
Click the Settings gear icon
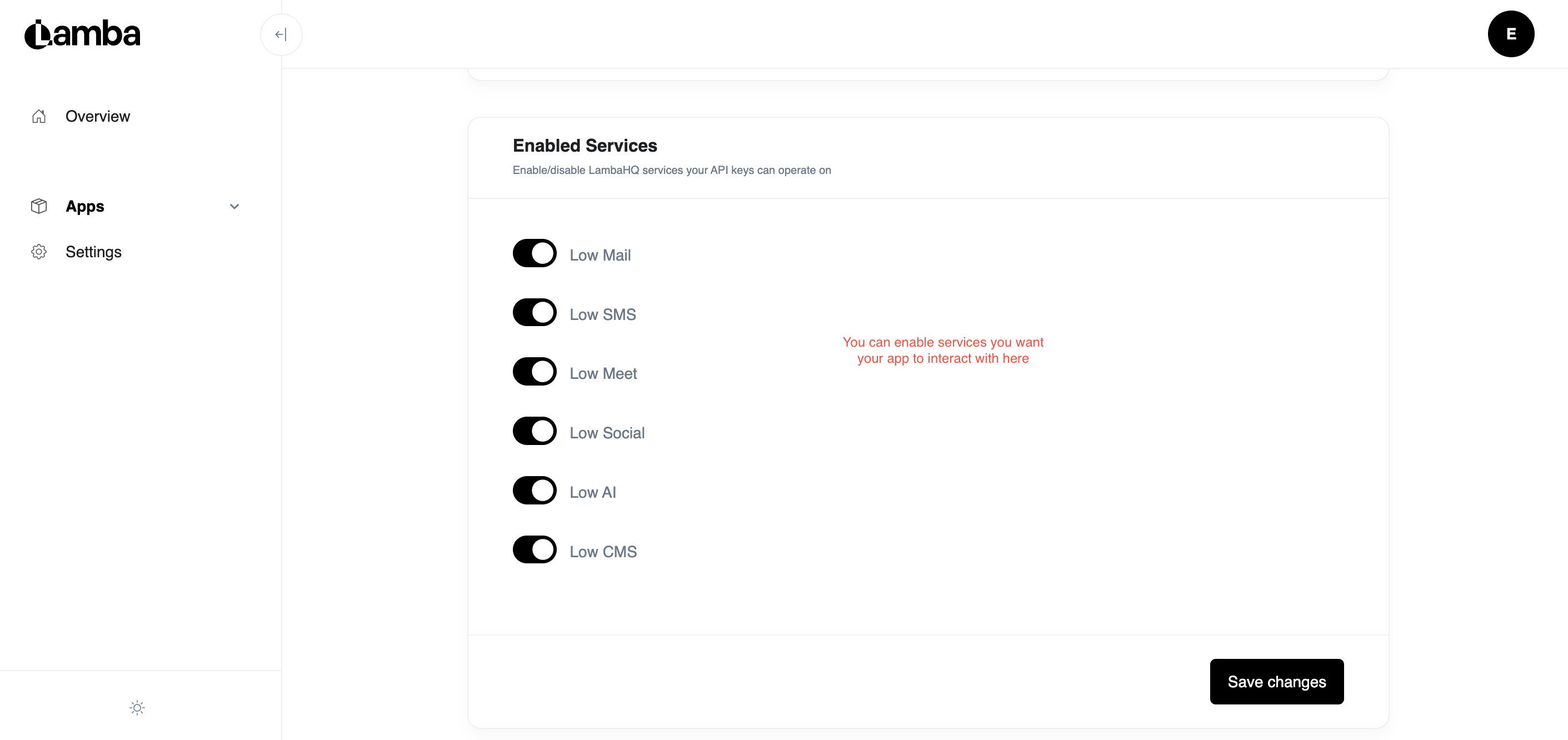coord(39,251)
